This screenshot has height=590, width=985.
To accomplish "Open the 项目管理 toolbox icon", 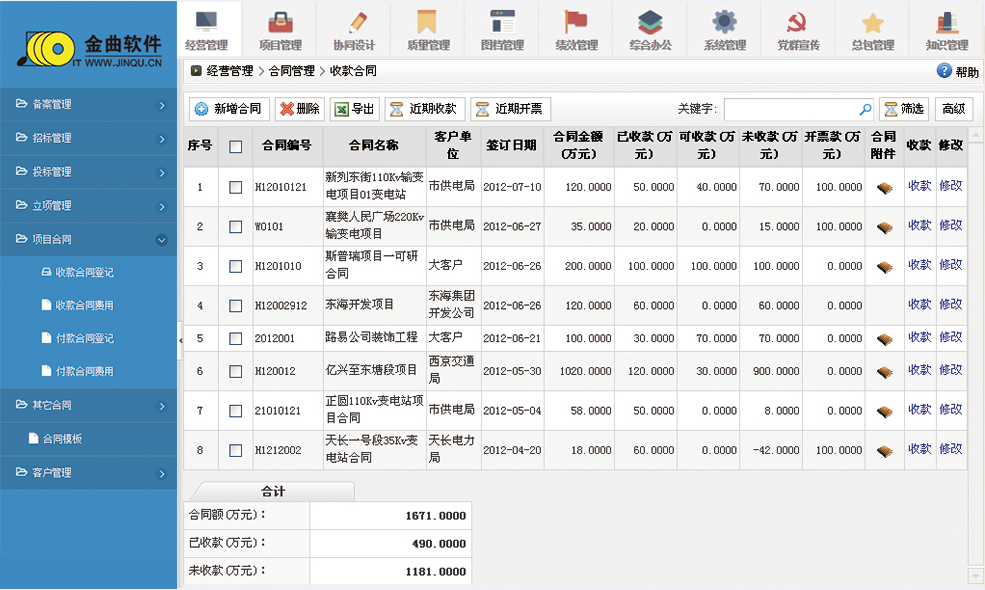I will click(x=280, y=22).
